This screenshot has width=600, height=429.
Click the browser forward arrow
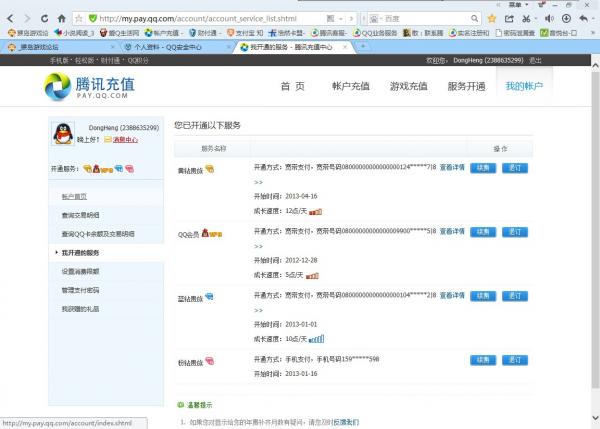point(27,18)
